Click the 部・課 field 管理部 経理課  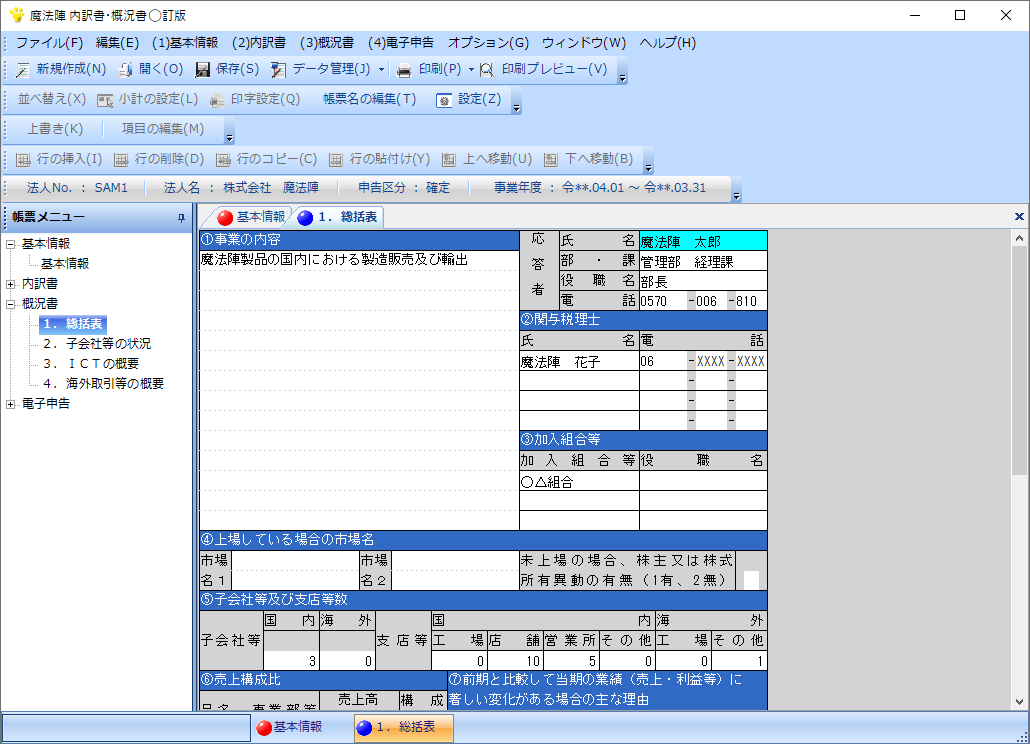703,261
